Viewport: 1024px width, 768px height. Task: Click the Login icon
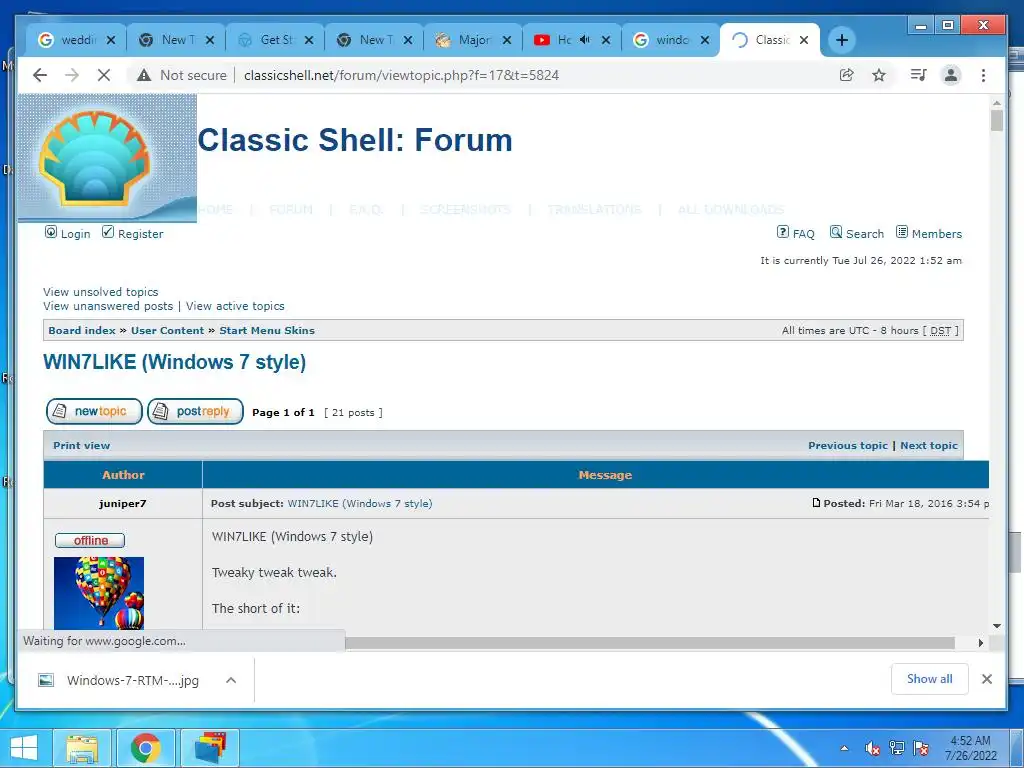point(50,232)
